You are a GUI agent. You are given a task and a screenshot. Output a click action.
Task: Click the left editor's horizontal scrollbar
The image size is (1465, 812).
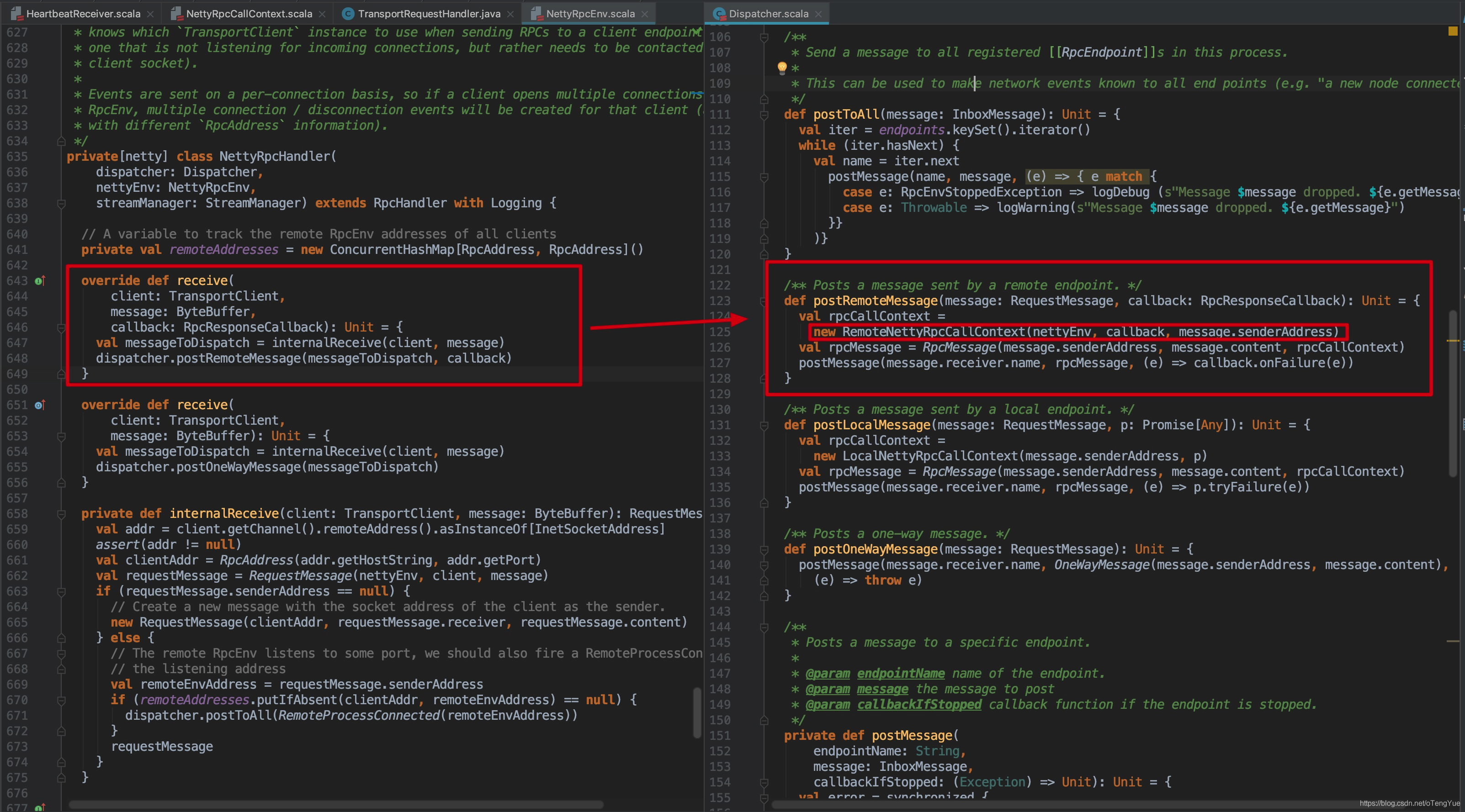coord(335,805)
